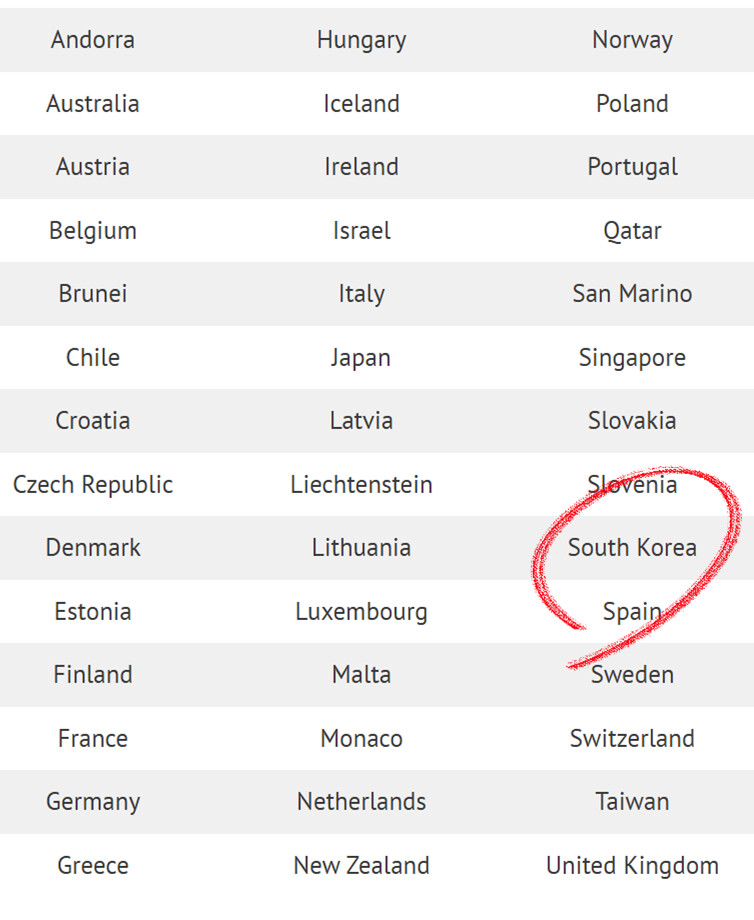Click the Qatar entry
This screenshot has height=920, width=754.
pos(632,231)
